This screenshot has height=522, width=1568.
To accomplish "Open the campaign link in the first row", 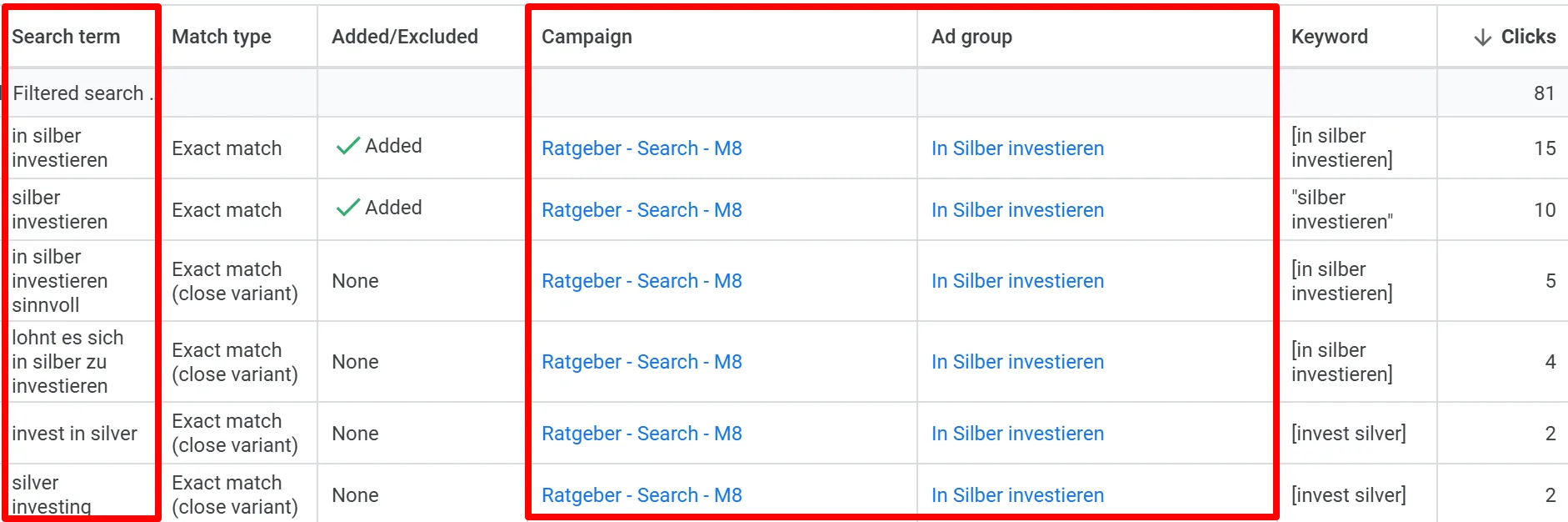I will pos(642,148).
